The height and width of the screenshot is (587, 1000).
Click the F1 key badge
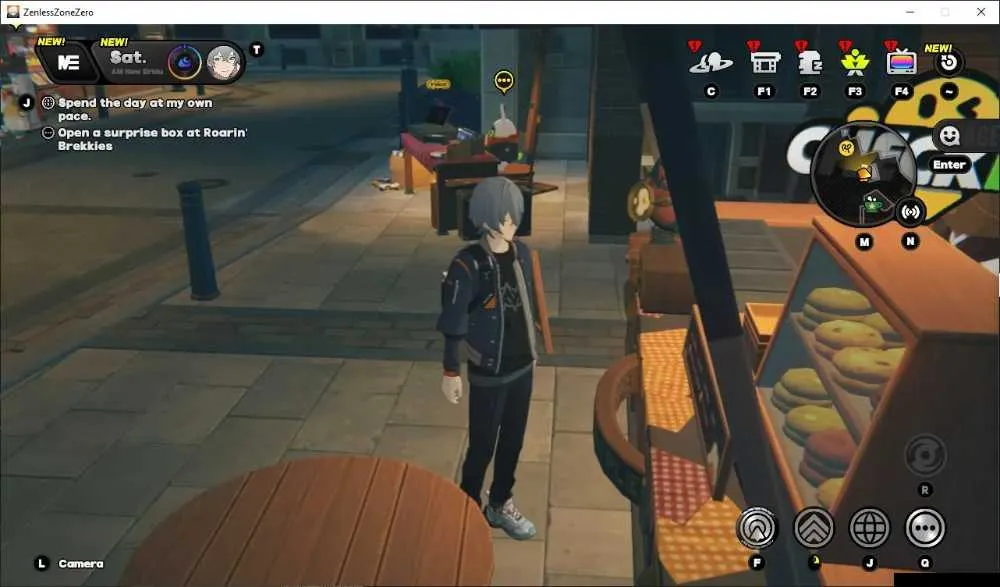tap(764, 91)
